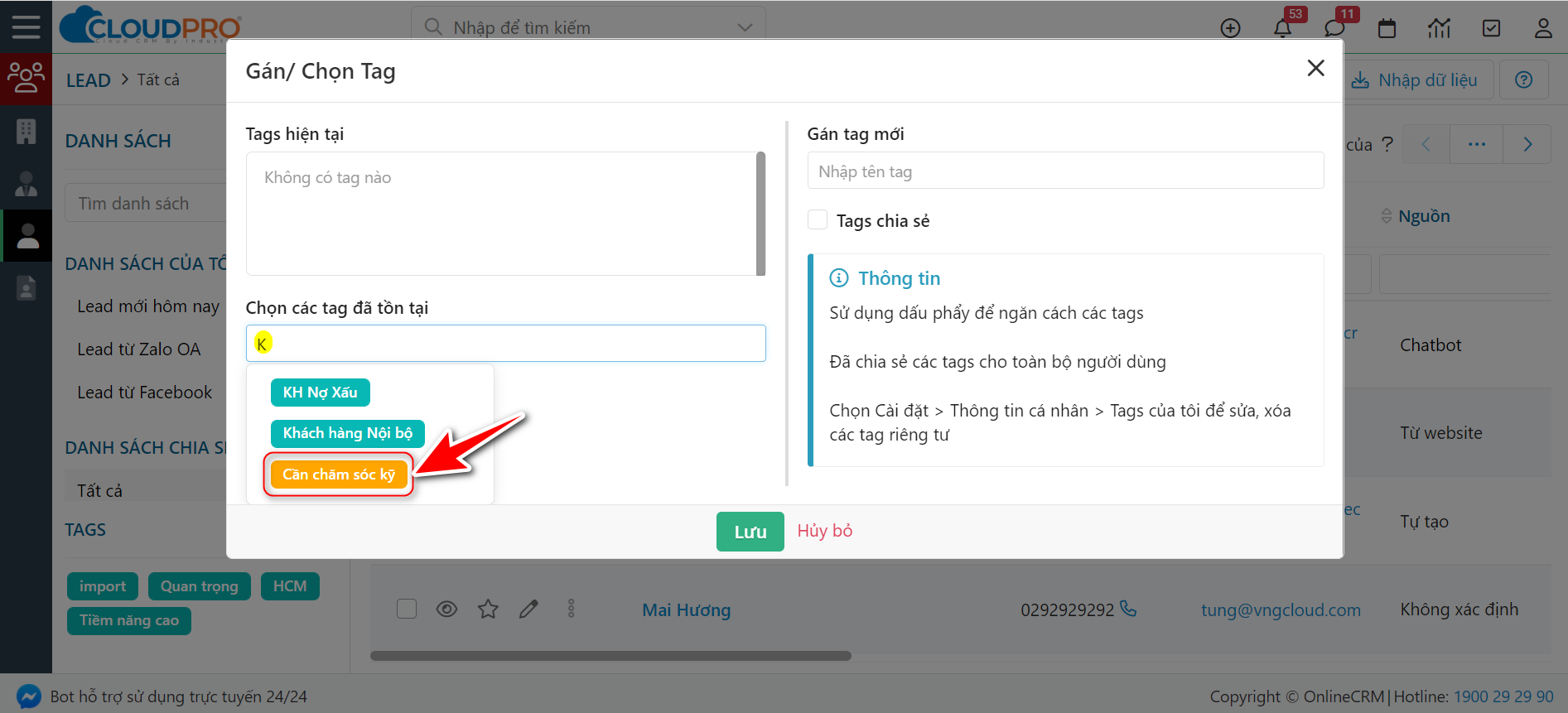Filter by the import tag
The height and width of the screenshot is (713, 1568).
(103, 586)
